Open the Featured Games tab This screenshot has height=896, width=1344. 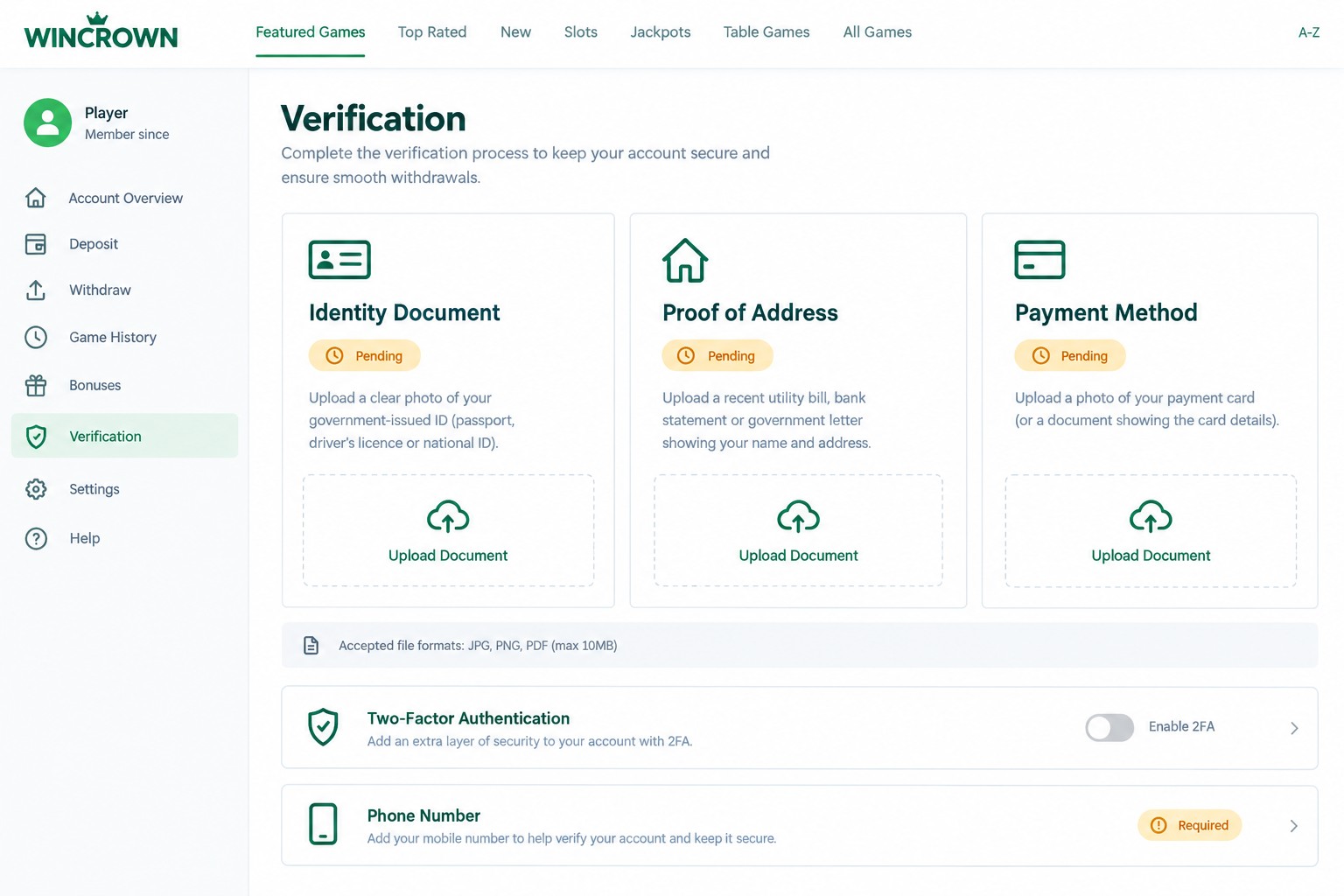[x=311, y=32]
